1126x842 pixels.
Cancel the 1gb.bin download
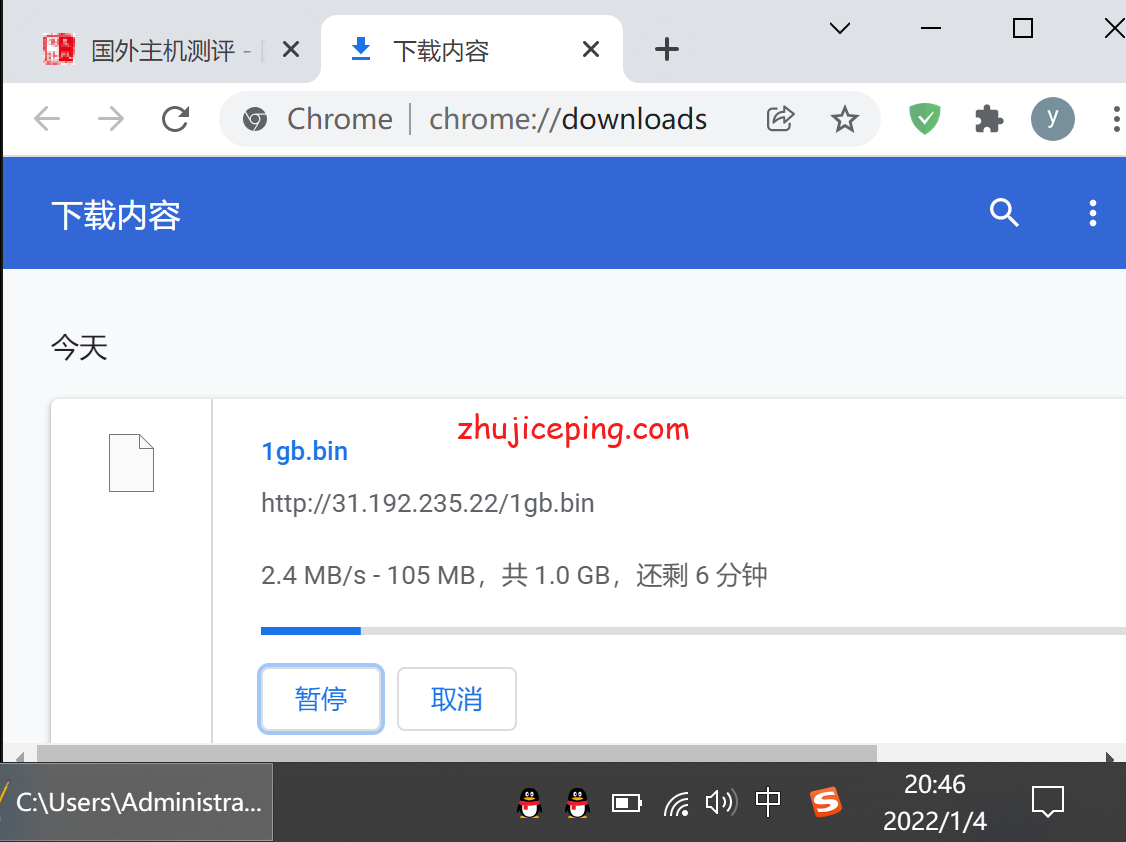pyautogui.click(x=456, y=699)
